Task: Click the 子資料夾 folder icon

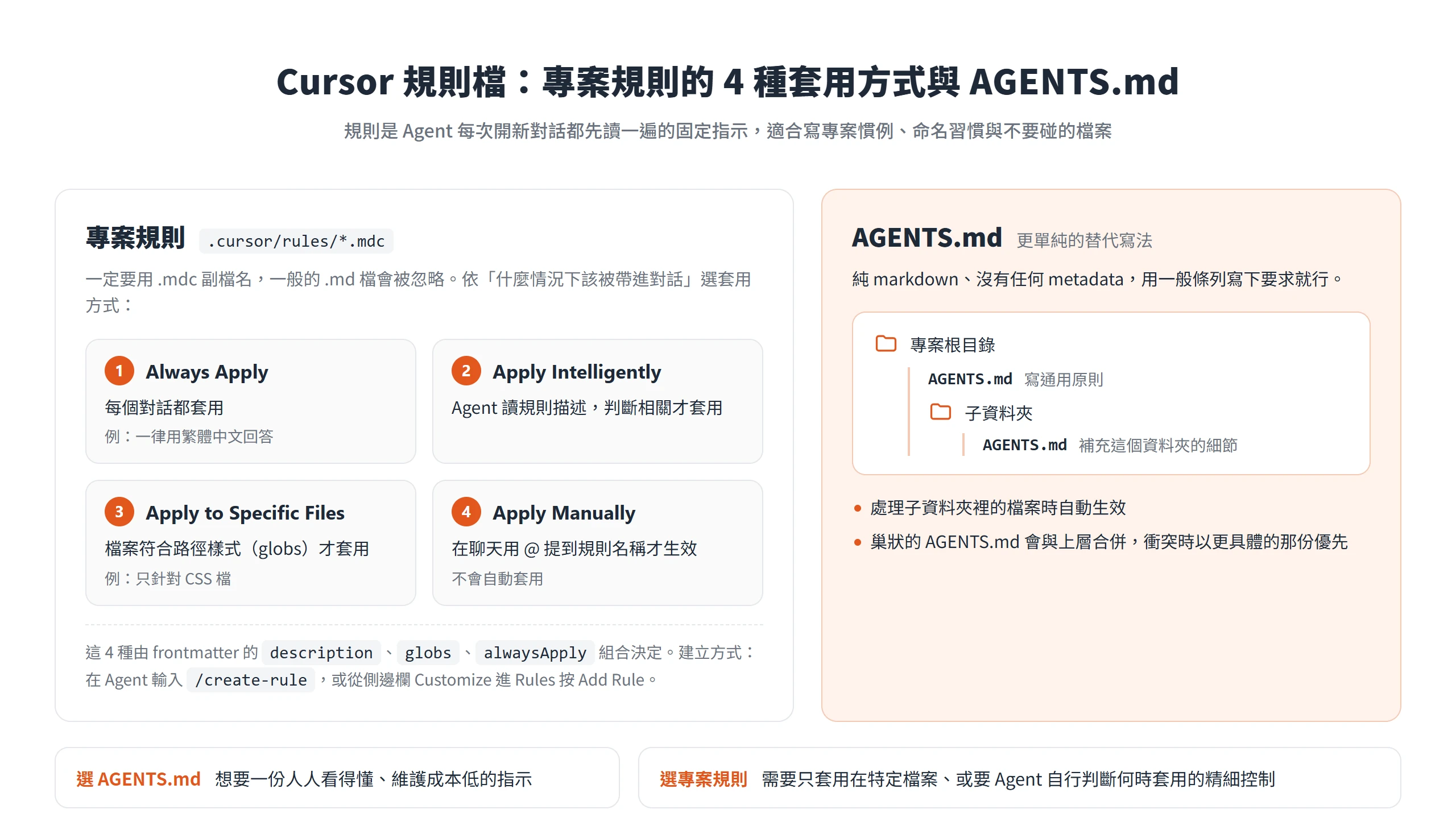Action: point(940,412)
